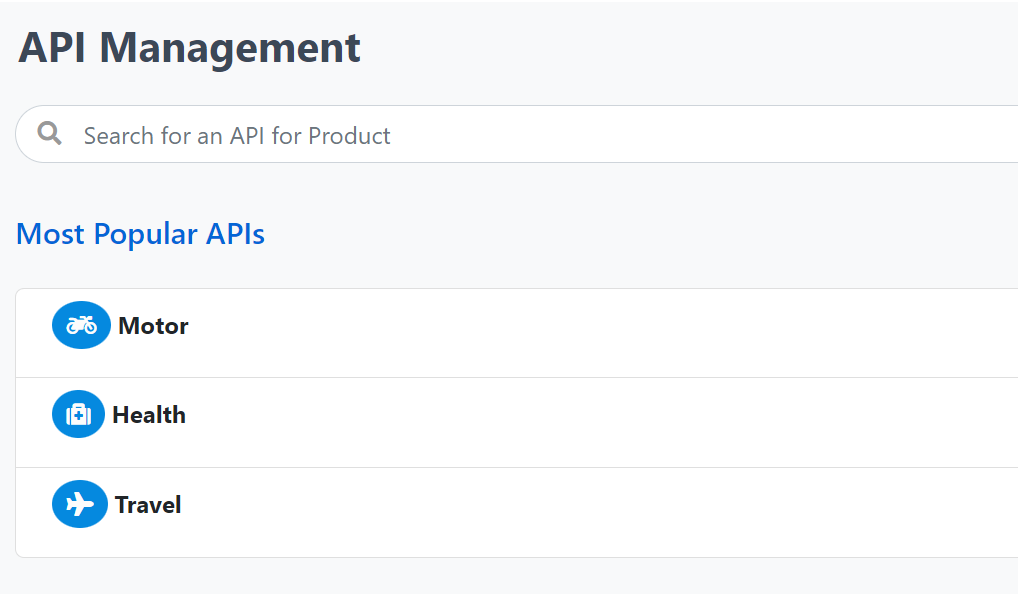The height and width of the screenshot is (598, 1018).
Task: Expand the Motor list row
Action: tap(517, 333)
